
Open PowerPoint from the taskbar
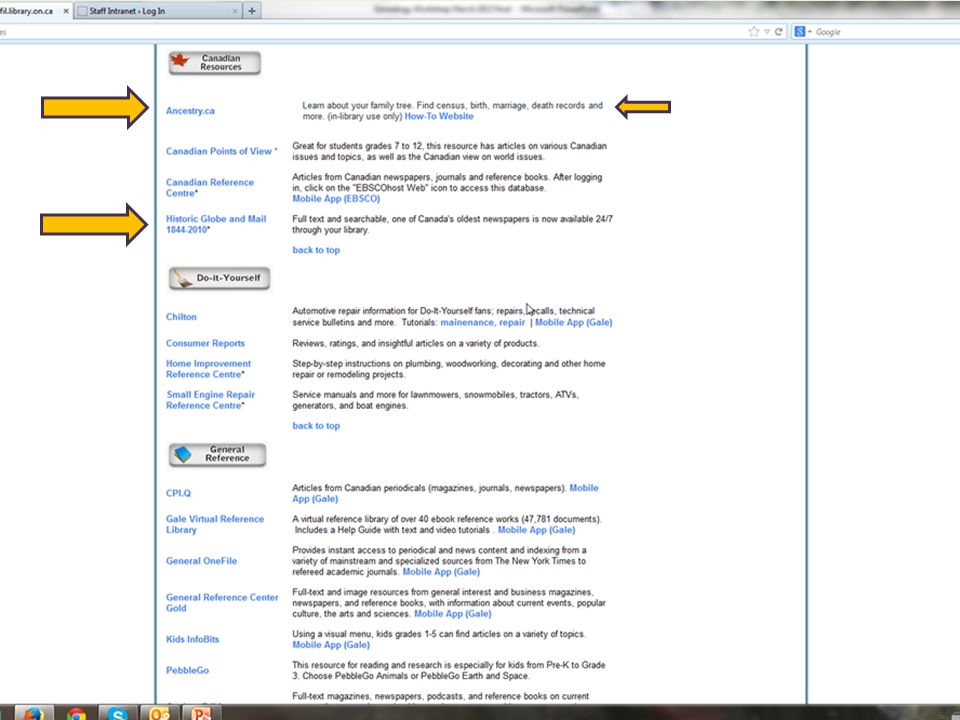201,714
